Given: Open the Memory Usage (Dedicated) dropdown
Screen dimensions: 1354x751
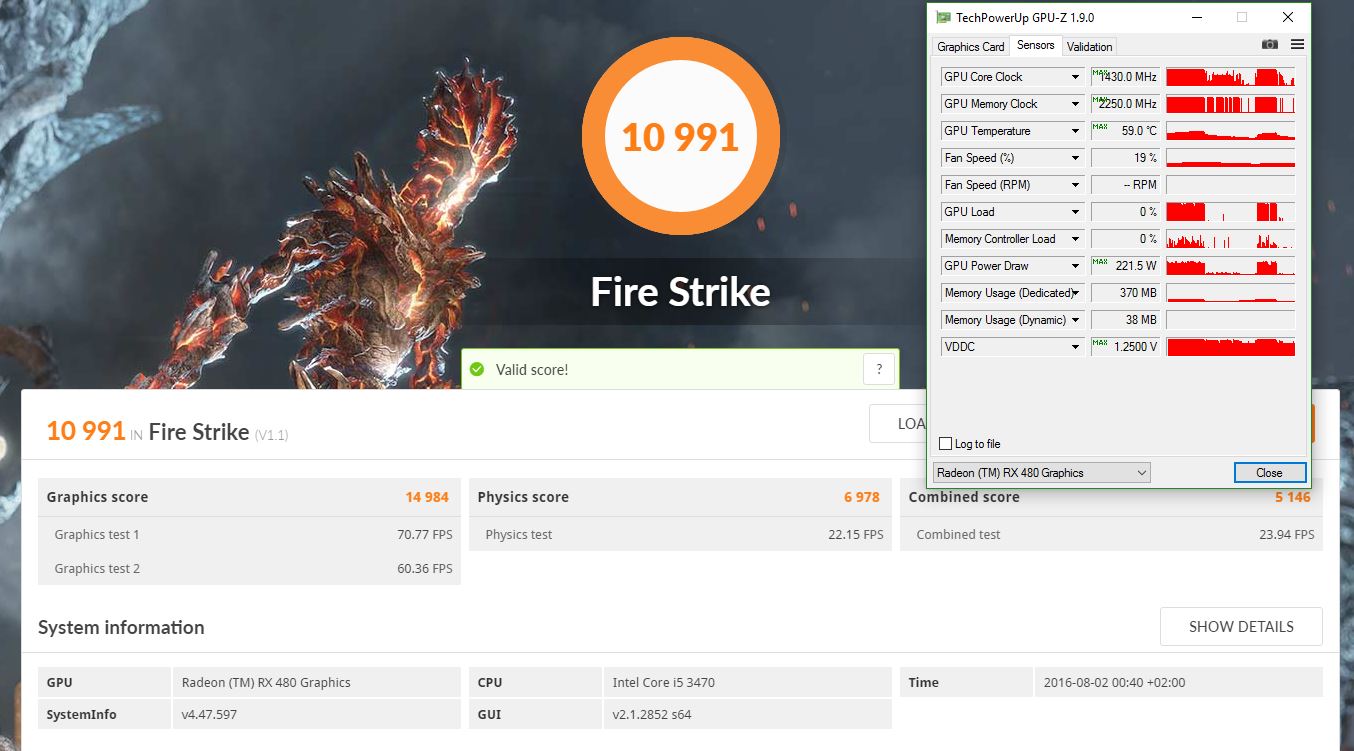Looking at the screenshot, I should (1076, 293).
